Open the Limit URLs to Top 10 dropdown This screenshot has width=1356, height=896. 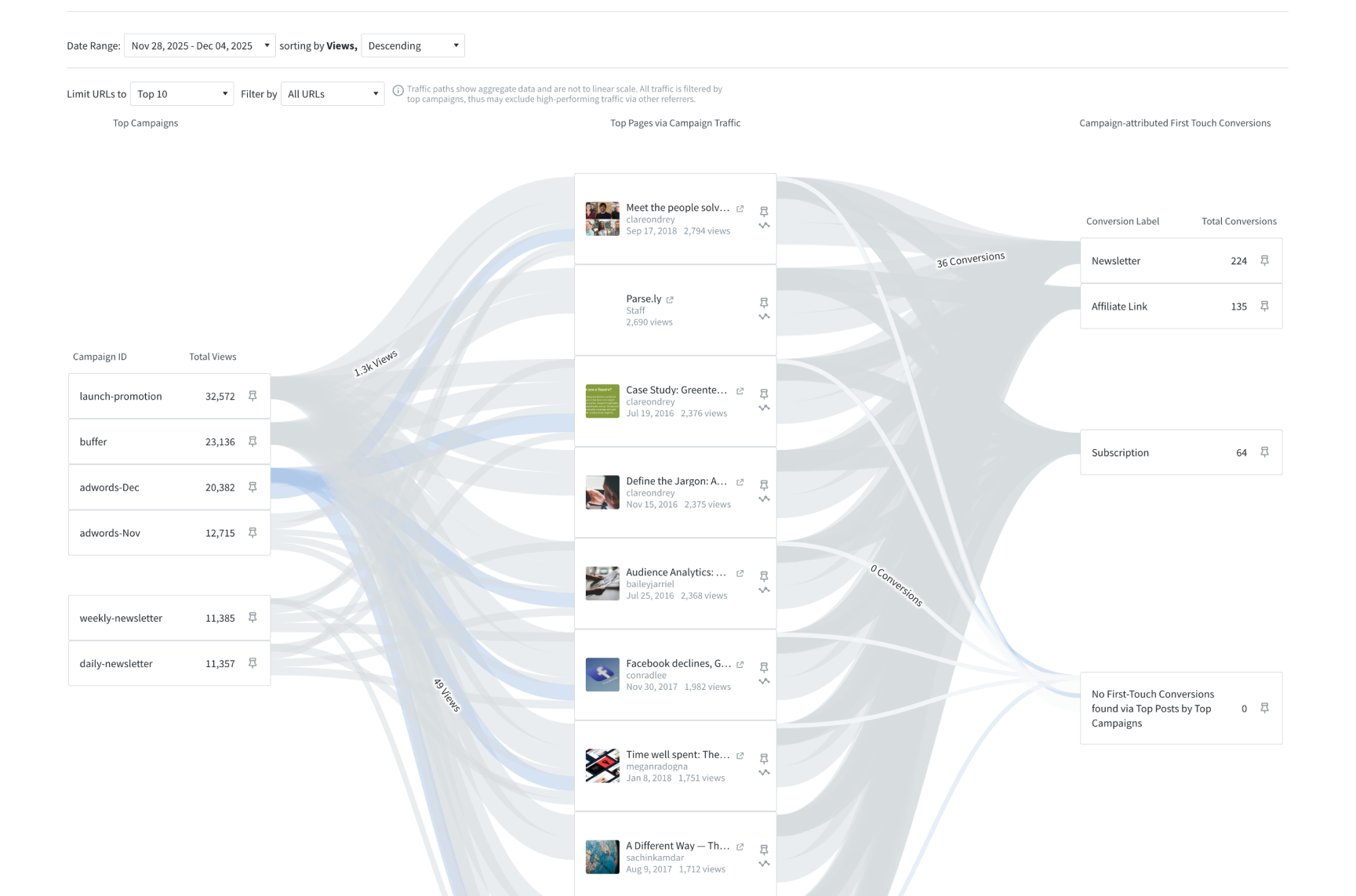[x=181, y=93]
